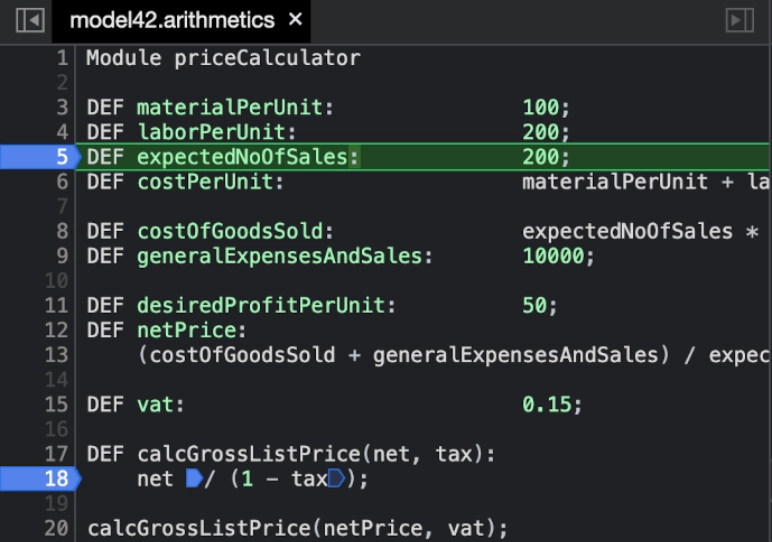Screen dimensions: 772x542
Task: Set a breakpoint on line number 12
Action: [x=56, y=330]
